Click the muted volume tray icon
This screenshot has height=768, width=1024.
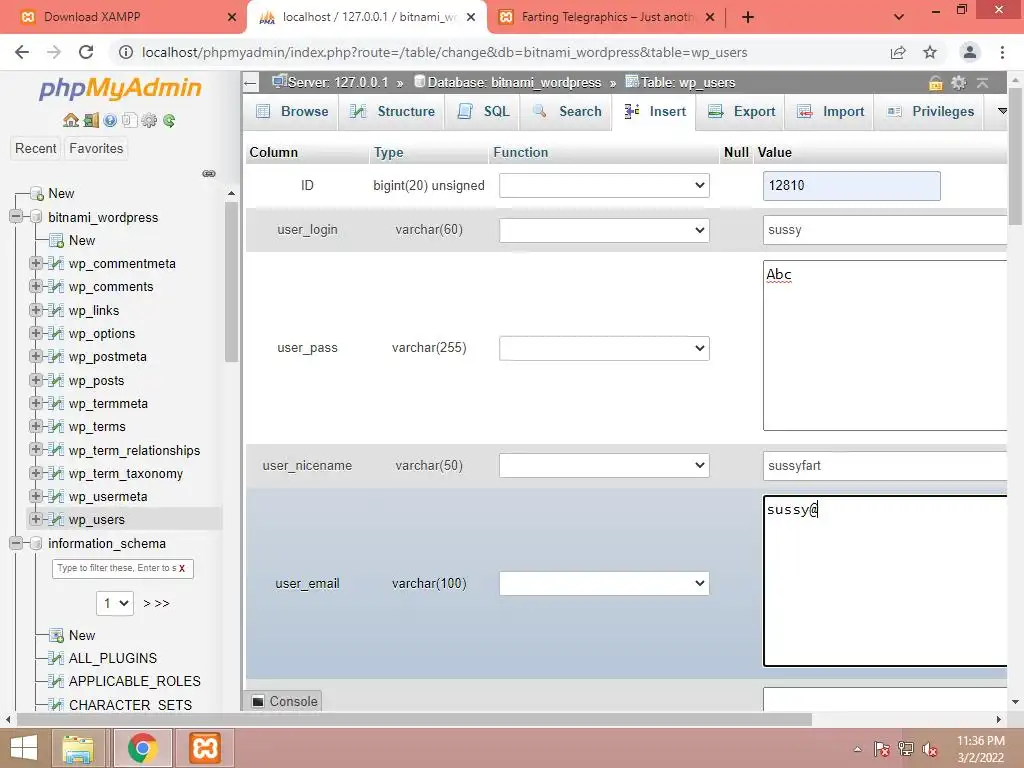(930, 749)
